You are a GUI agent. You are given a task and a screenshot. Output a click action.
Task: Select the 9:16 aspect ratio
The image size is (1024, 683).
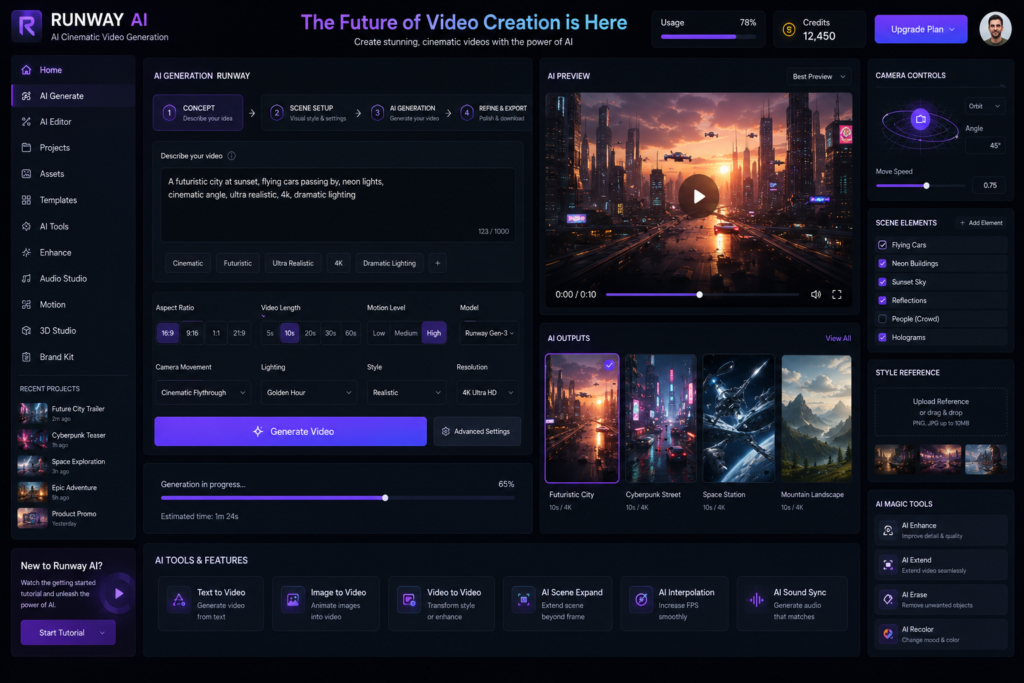(x=192, y=333)
